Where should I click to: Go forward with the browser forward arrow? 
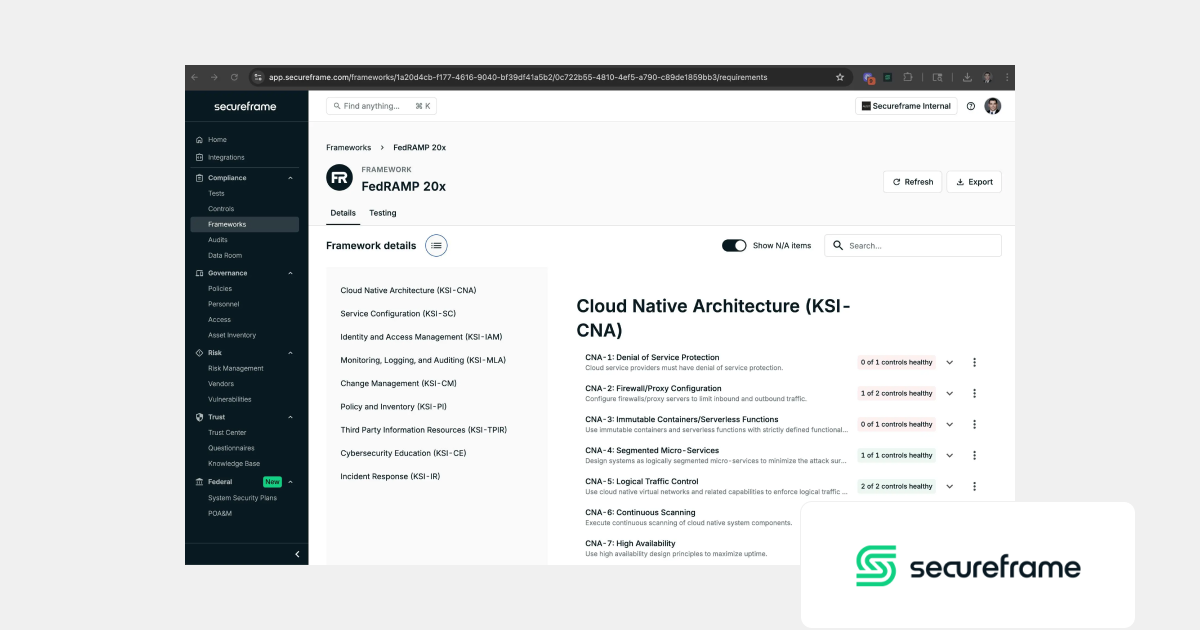(x=214, y=77)
